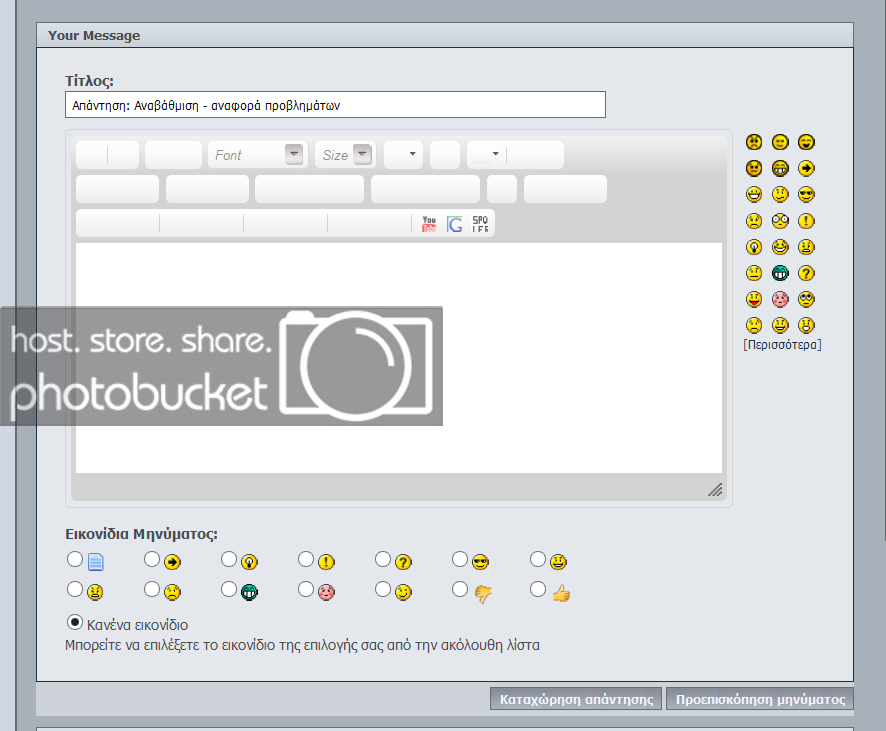Viewport: 886px width, 731px height.
Task: Insert the laughing closed-eyes smiley from smilies panel
Action: coord(806,142)
